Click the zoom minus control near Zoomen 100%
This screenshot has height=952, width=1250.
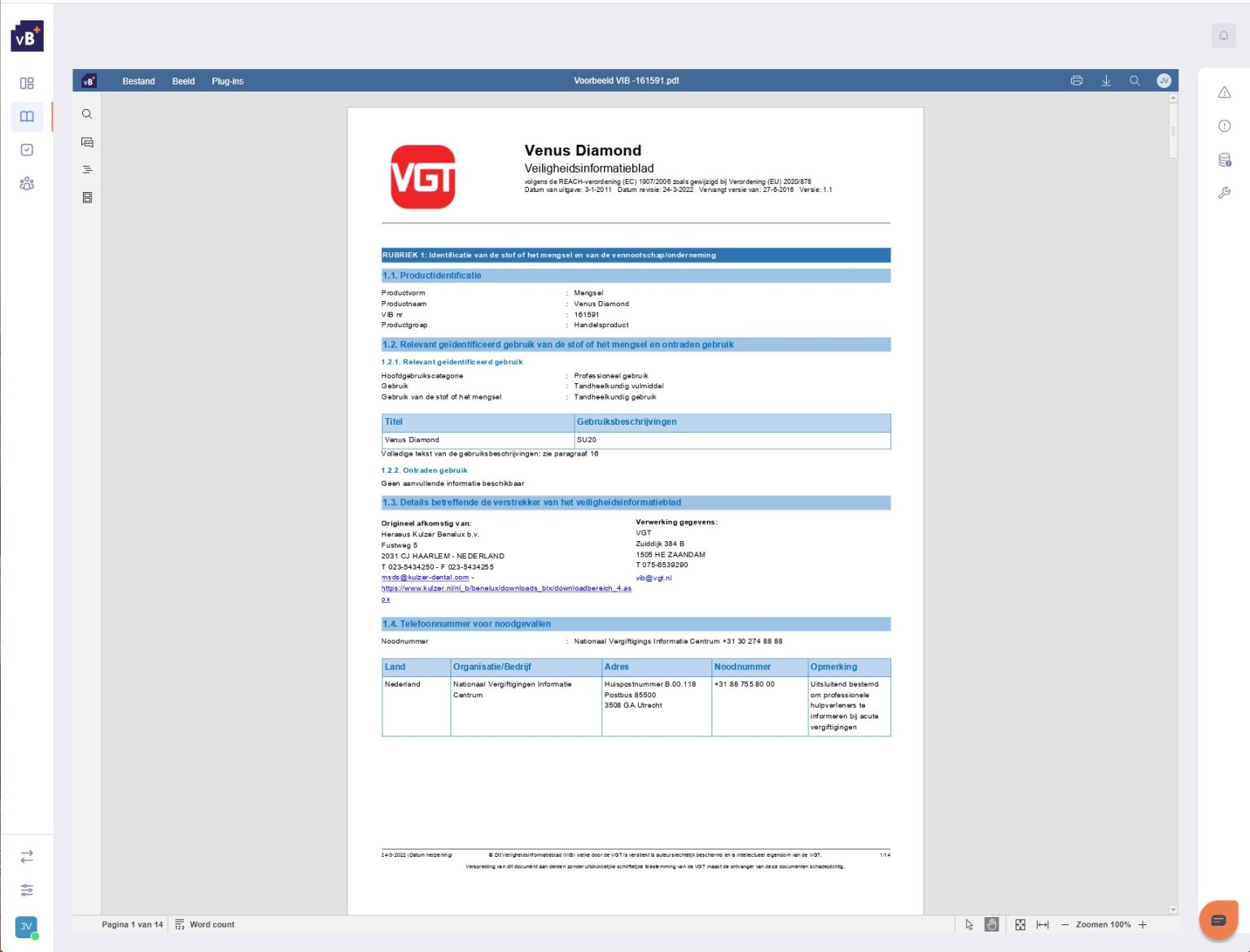tap(1065, 924)
